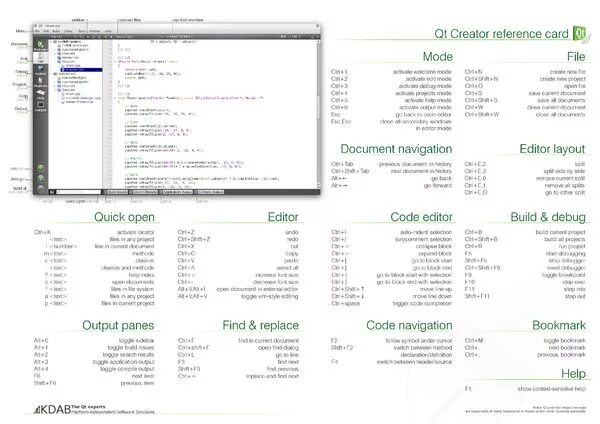Click the green run button

(41, 168)
